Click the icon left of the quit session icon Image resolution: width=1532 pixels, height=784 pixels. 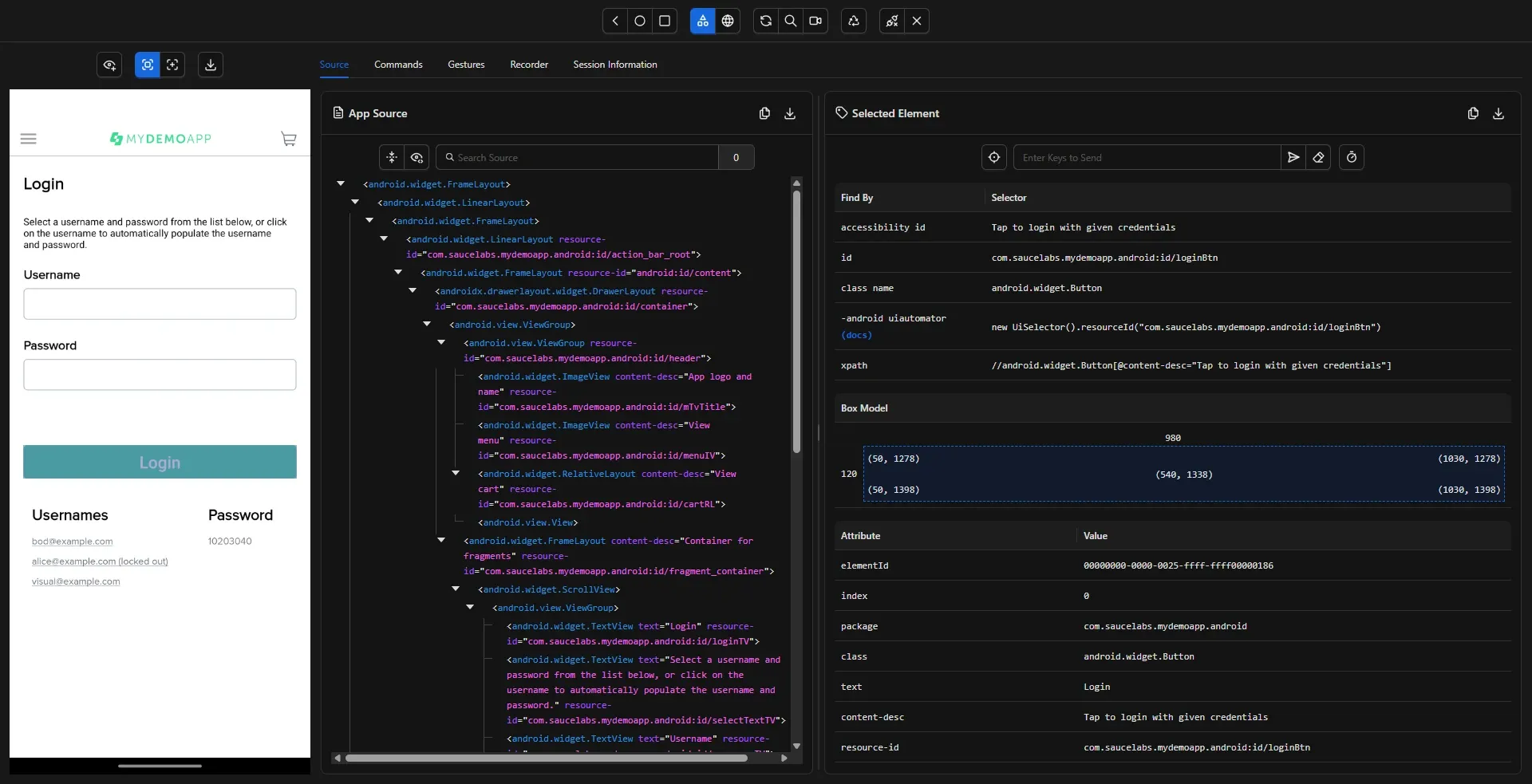pyautogui.click(x=854, y=21)
